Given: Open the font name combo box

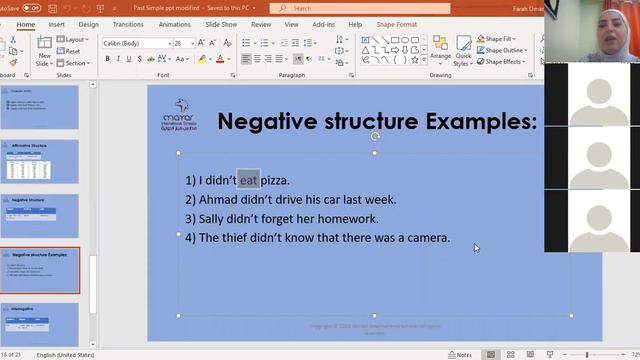Looking at the screenshot, I should (x=137, y=43).
